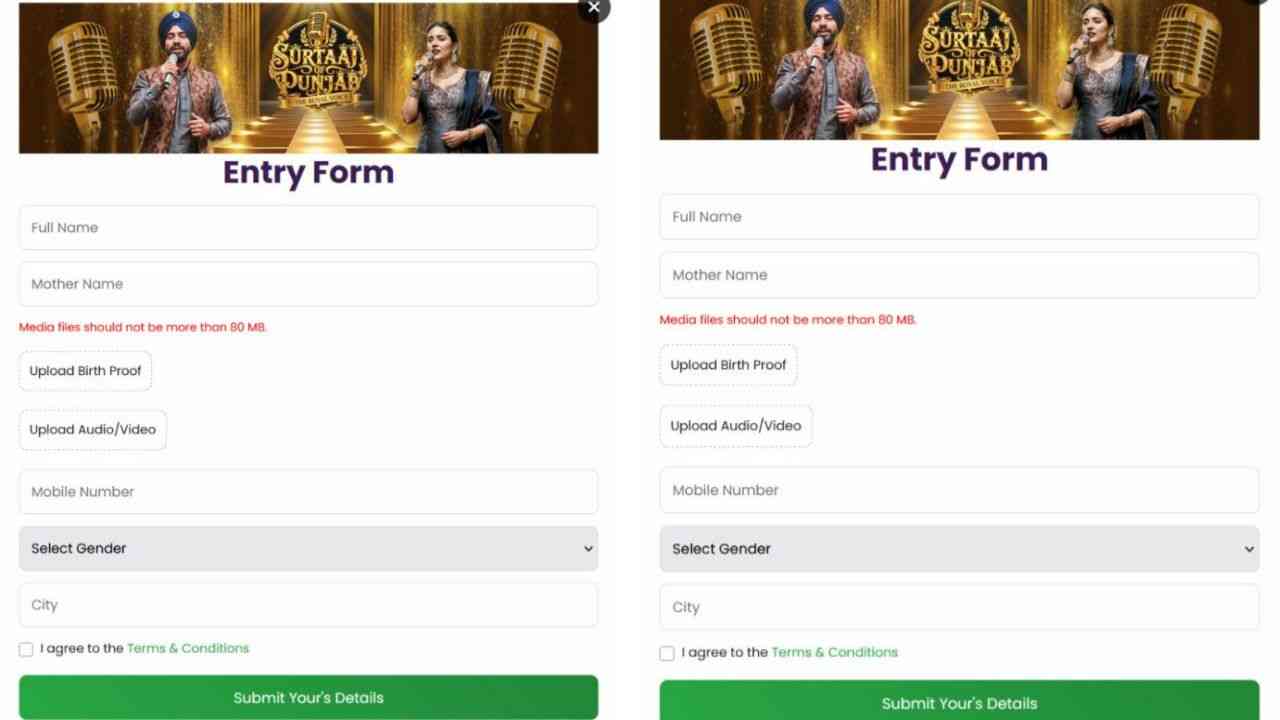The width and height of the screenshot is (1280, 720).
Task: Expand Select Gender dropdown in right form
Action: 959,549
